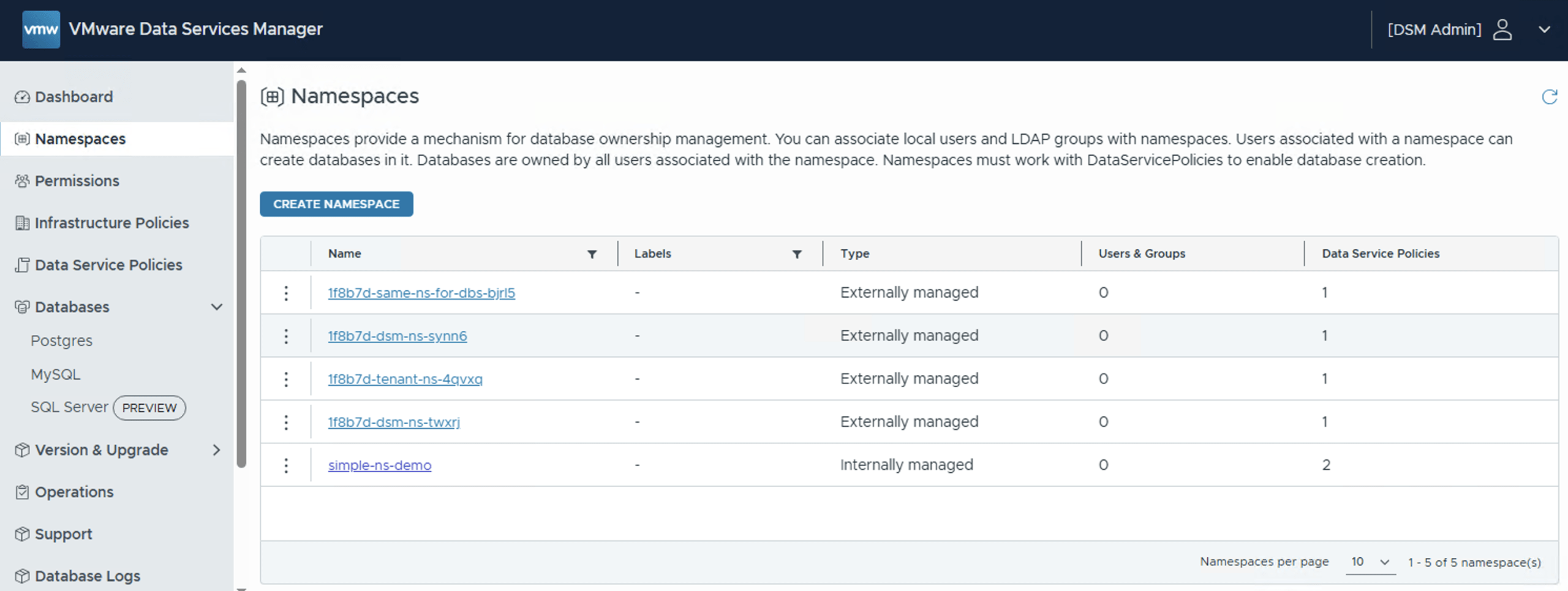Image resolution: width=1568 pixels, height=591 pixels.
Task: Click the Infrastructure Policies sidebar icon
Action: pyautogui.click(x=22, y=223)
